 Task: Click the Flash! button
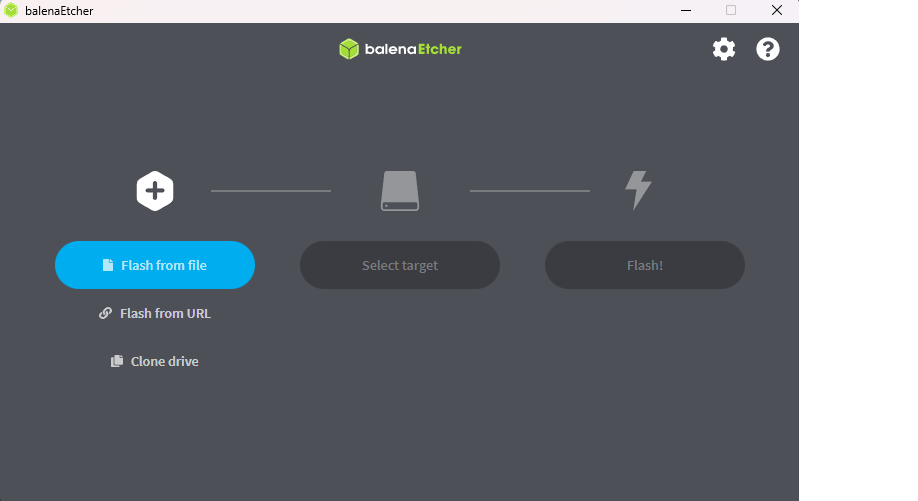click(645, 265)
